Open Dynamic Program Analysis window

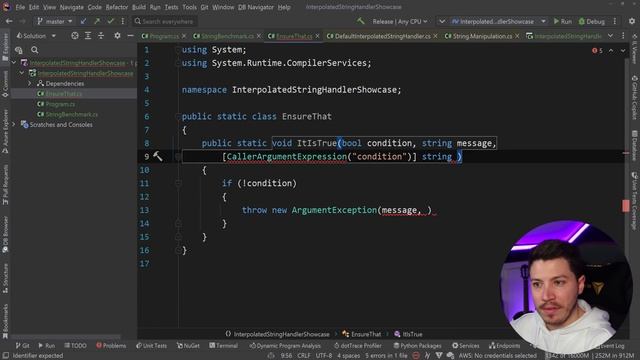coord(285,346)
